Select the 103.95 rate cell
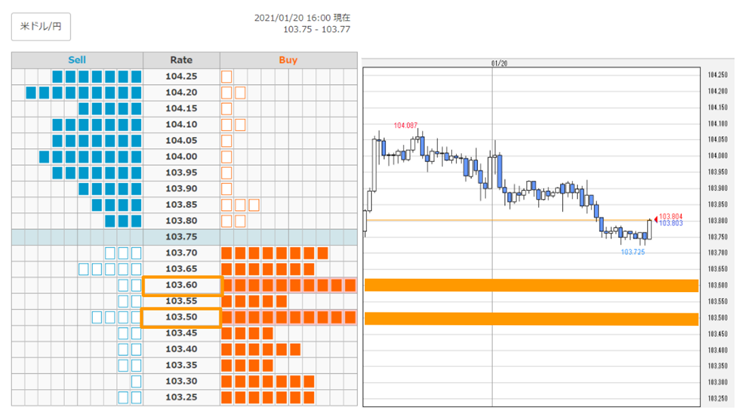Screen dimensions: 740x416 coord(181,173)
